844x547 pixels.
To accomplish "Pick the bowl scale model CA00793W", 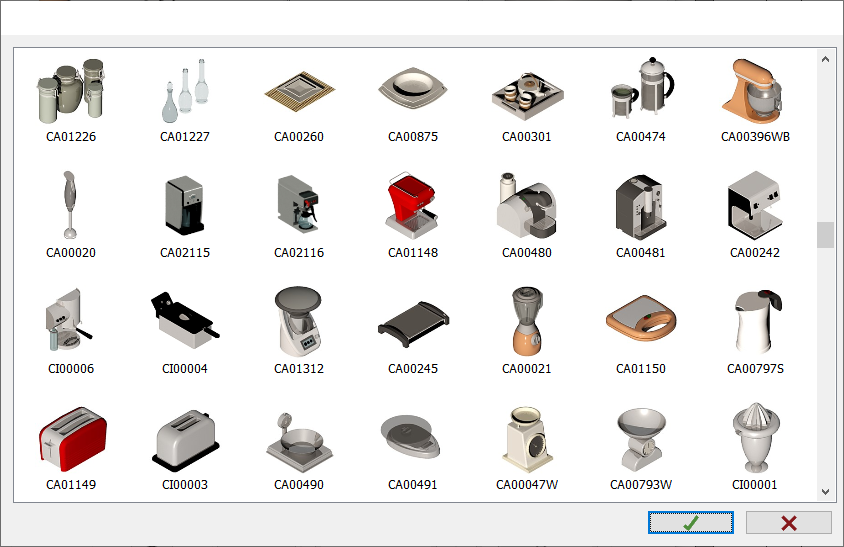I will 642,440.
